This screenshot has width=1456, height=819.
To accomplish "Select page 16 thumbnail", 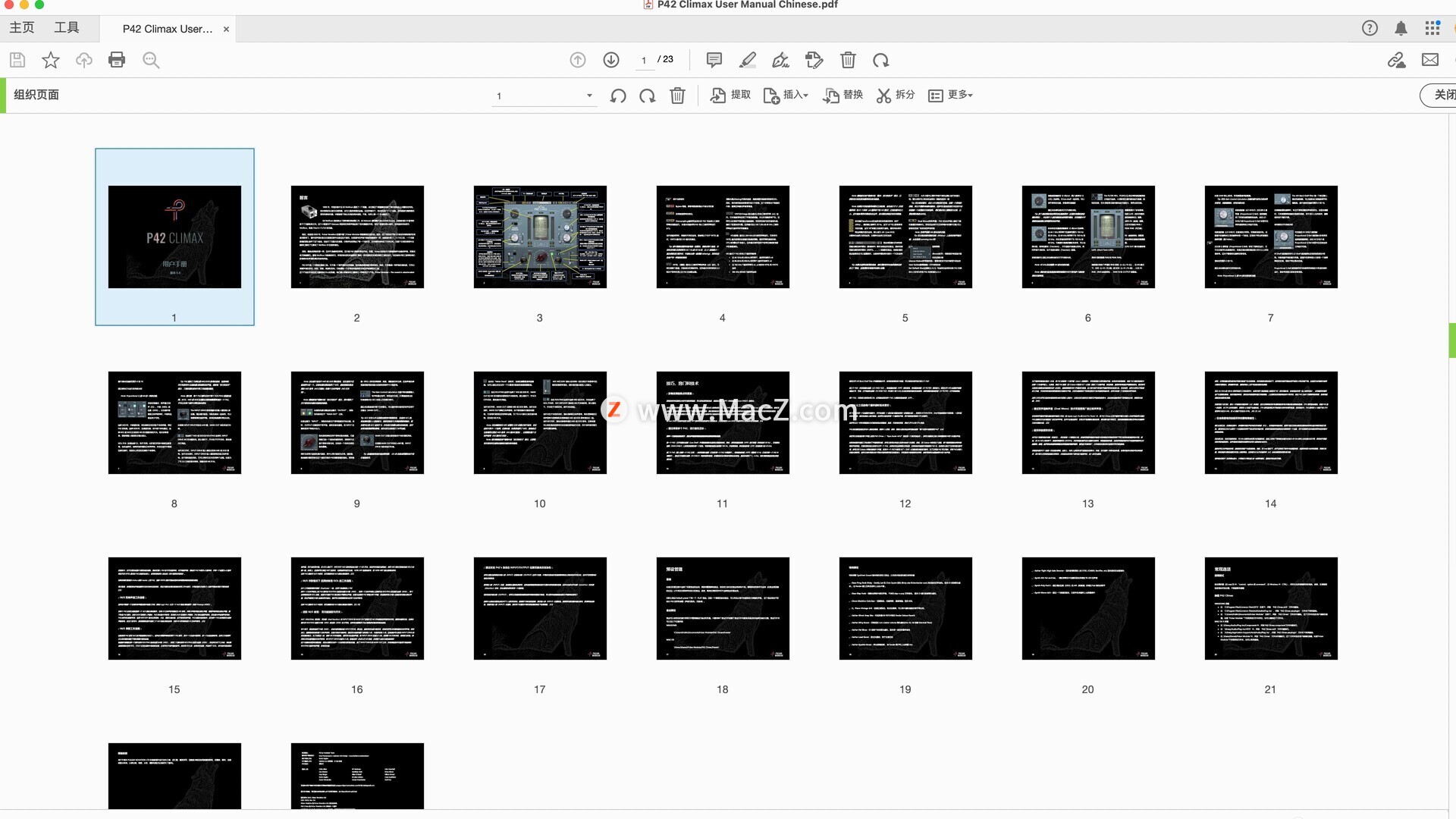I will [357, 608].
